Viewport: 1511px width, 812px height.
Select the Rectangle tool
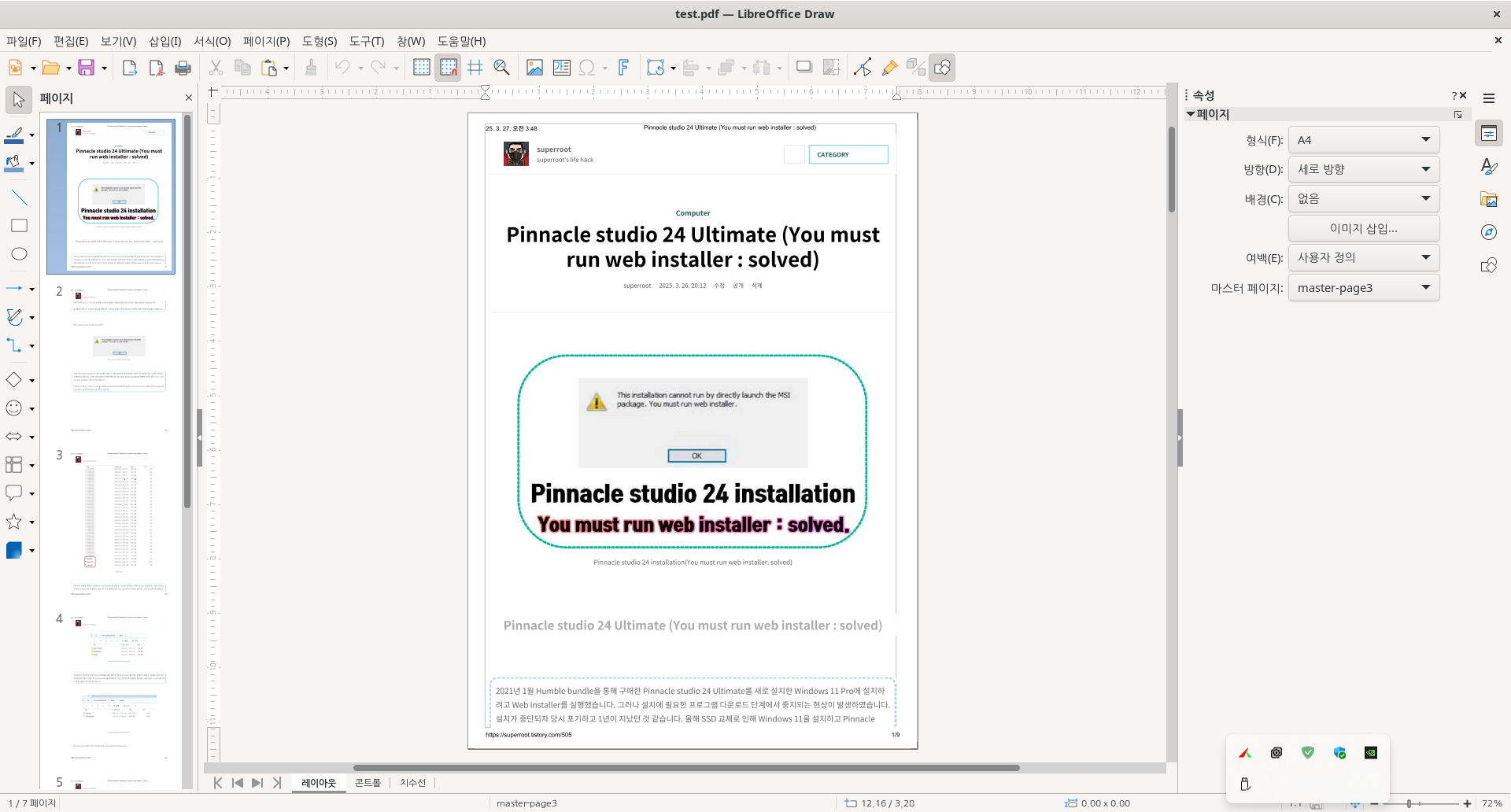[x=19, y=226]
